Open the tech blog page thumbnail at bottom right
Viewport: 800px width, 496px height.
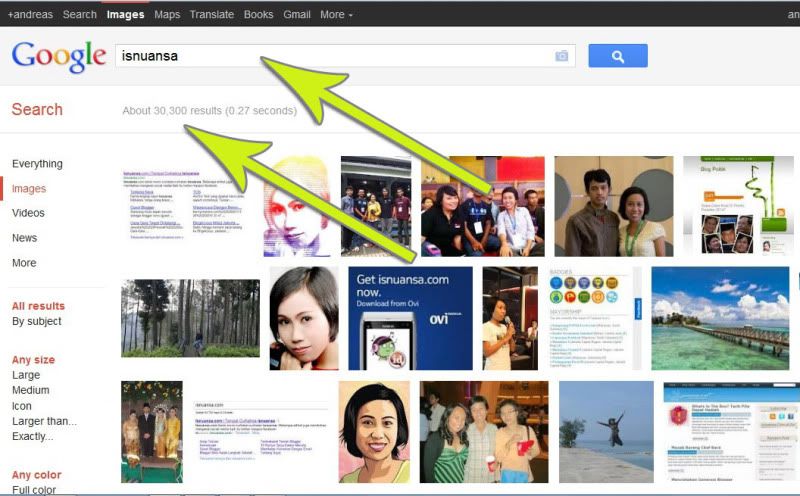click(x=731, y=432)
